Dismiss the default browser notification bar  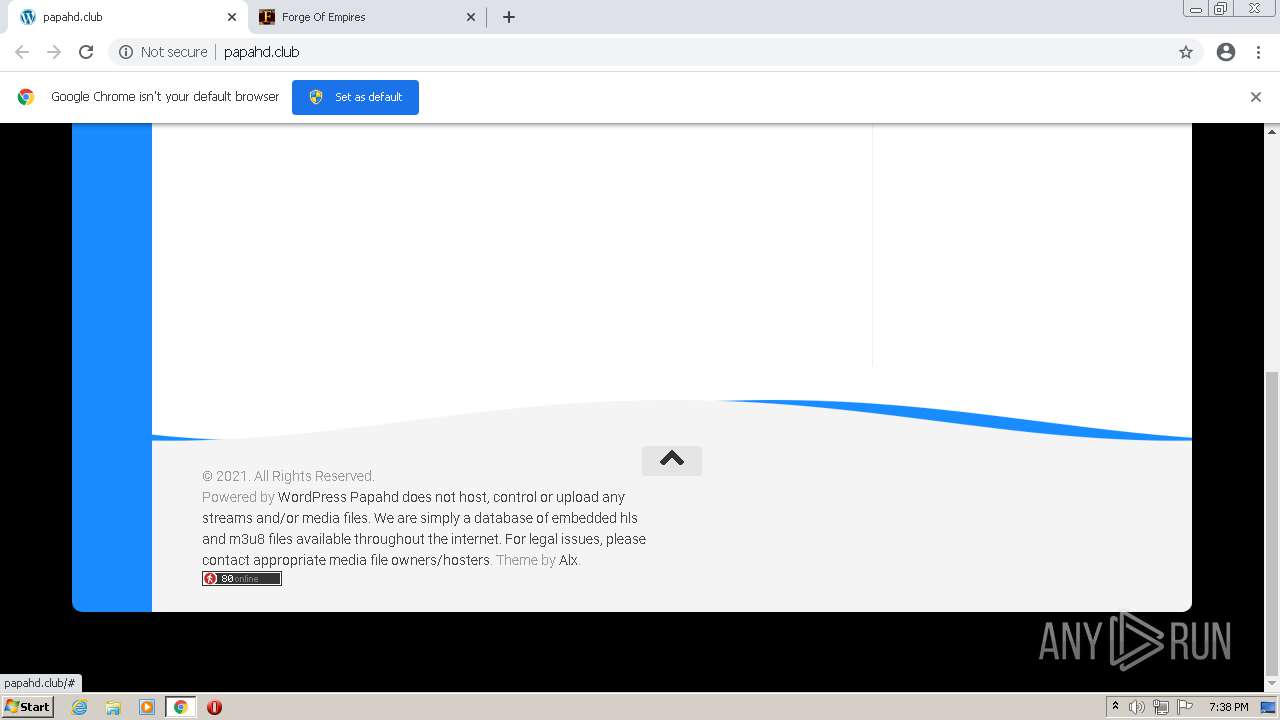[x=1256, y=97]
